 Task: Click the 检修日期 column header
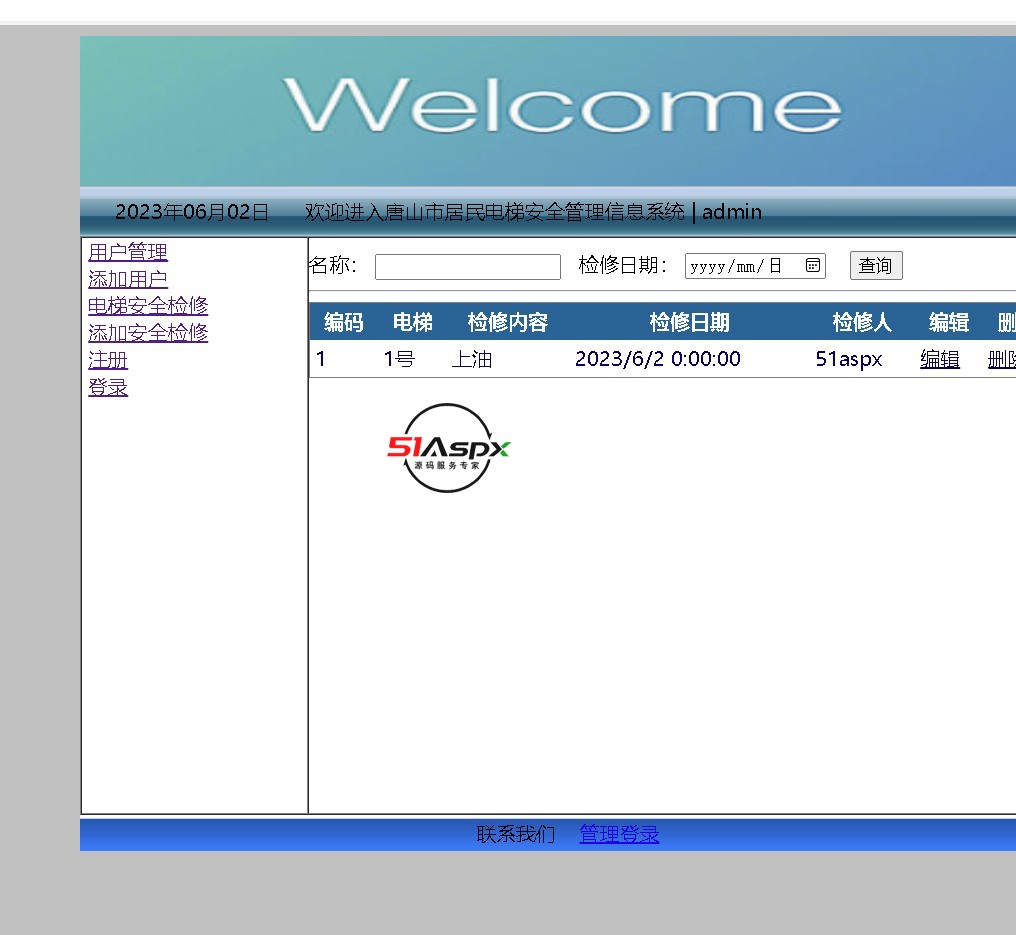click(689, 322)
